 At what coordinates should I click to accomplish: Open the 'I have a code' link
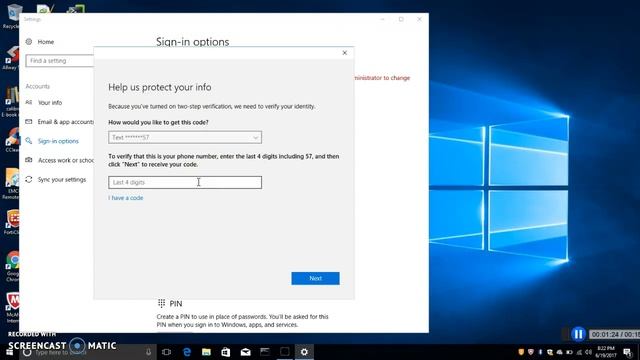[126, 198]
